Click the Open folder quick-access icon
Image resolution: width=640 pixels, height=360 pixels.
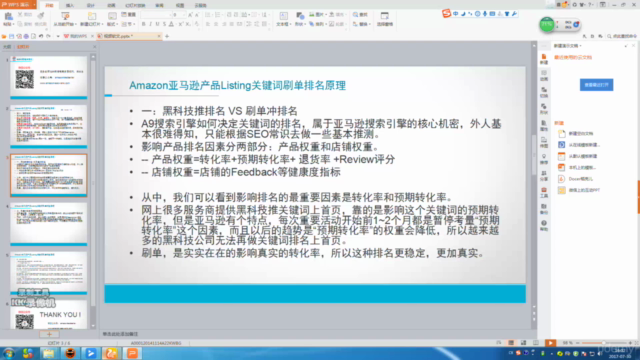[4, 36]
